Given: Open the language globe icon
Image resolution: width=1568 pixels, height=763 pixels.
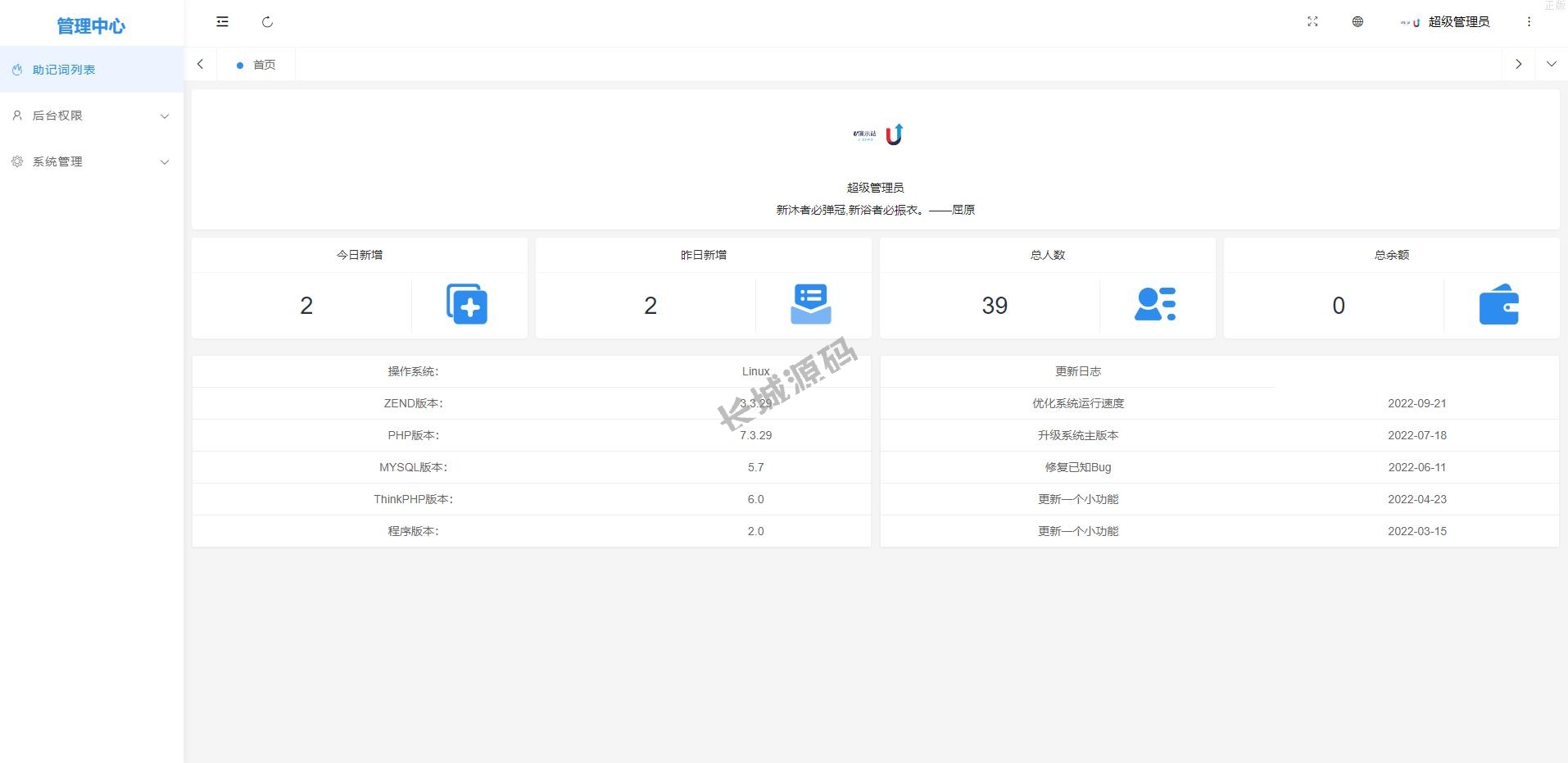Looking at the screenshot, I should [1357, 22].
